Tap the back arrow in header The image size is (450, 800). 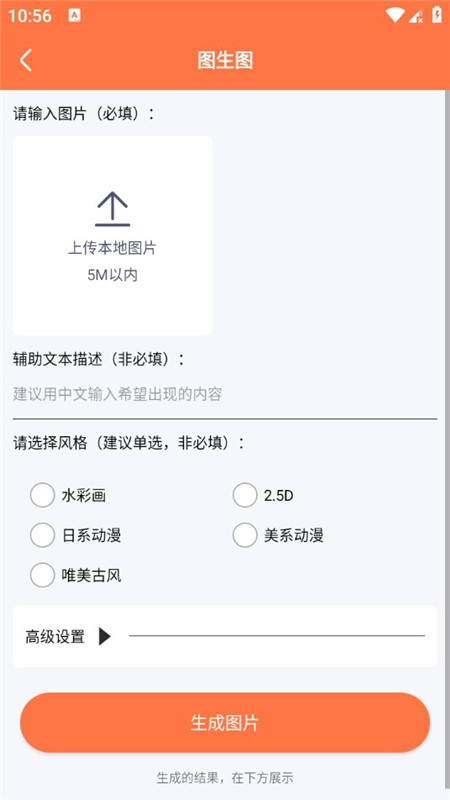click(26, 60)
